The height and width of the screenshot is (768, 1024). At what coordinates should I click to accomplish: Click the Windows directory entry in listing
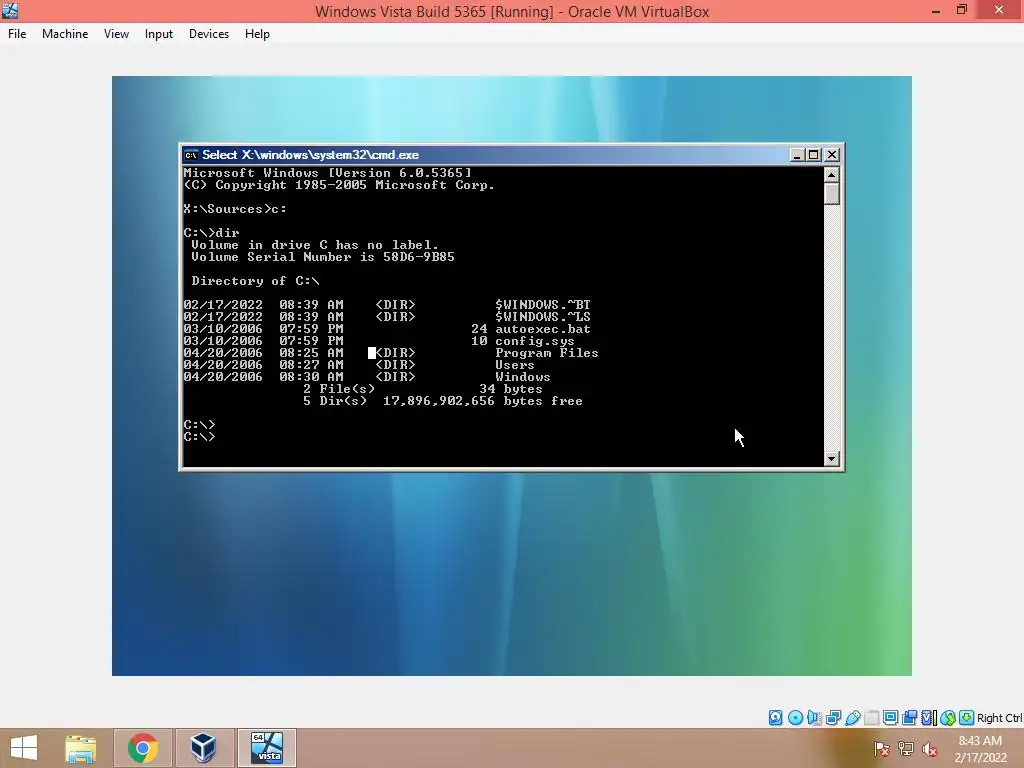click(522, 377)
